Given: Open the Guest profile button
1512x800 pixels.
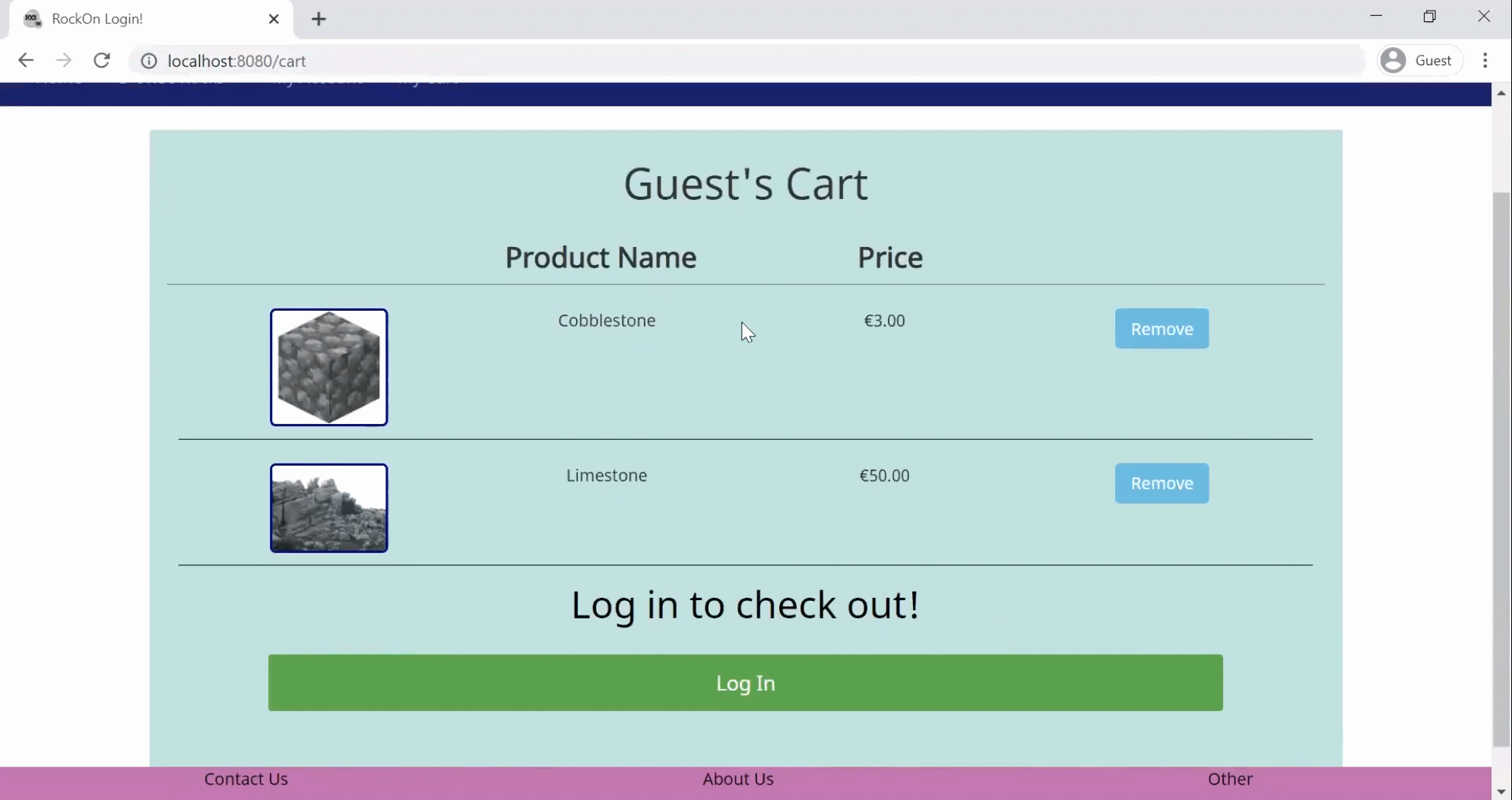Looking at the screenshot, I should [x=1418, y=60].
